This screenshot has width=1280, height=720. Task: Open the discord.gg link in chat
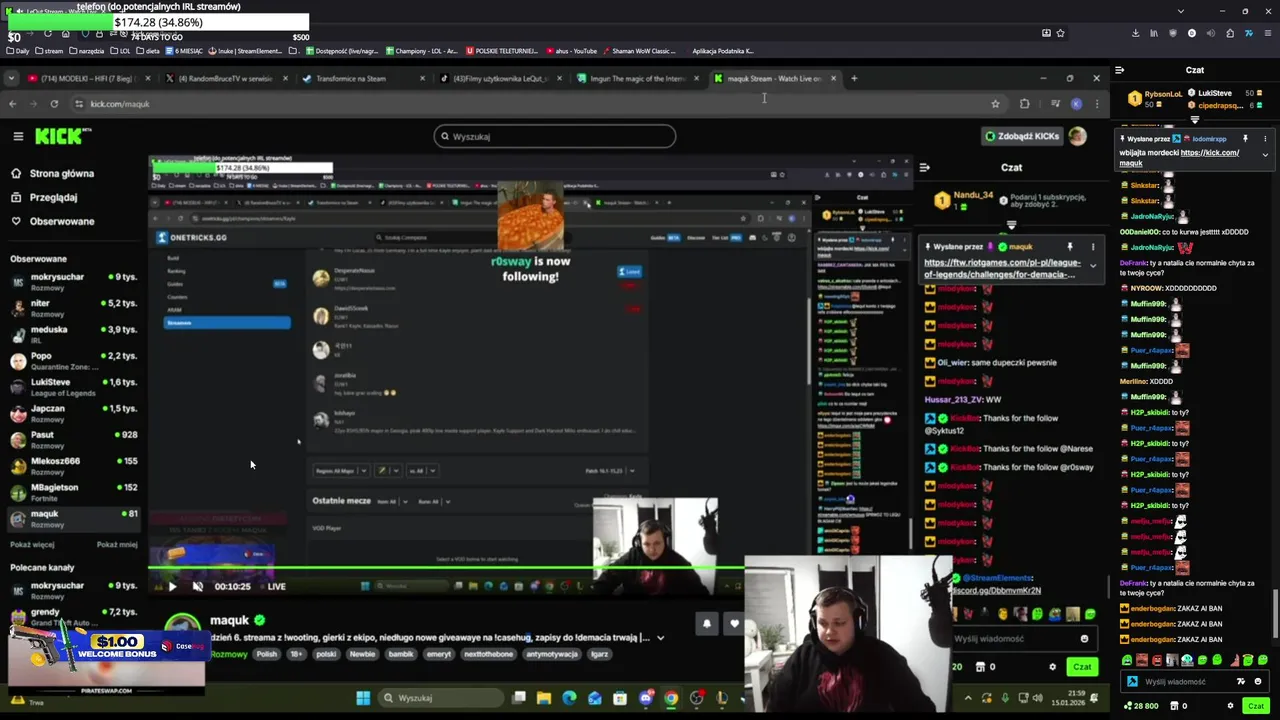click(x=996, y=590)
